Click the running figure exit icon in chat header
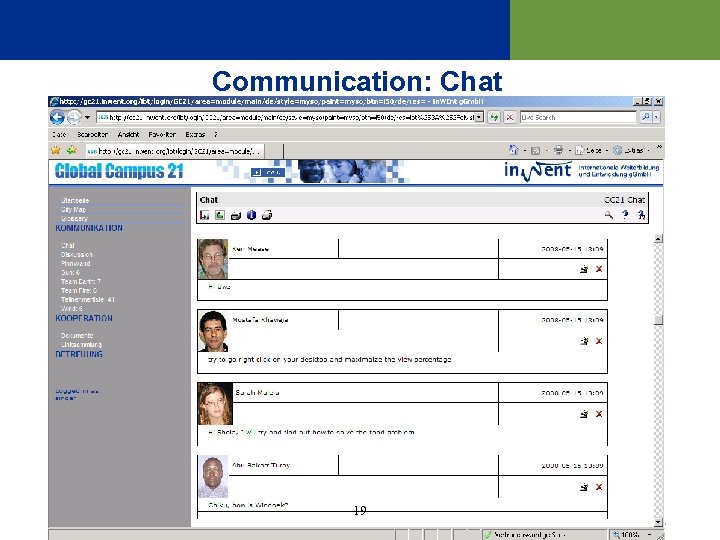Image resolution: width=720 pixels, height=540 pixels. (x=641, y=214)
